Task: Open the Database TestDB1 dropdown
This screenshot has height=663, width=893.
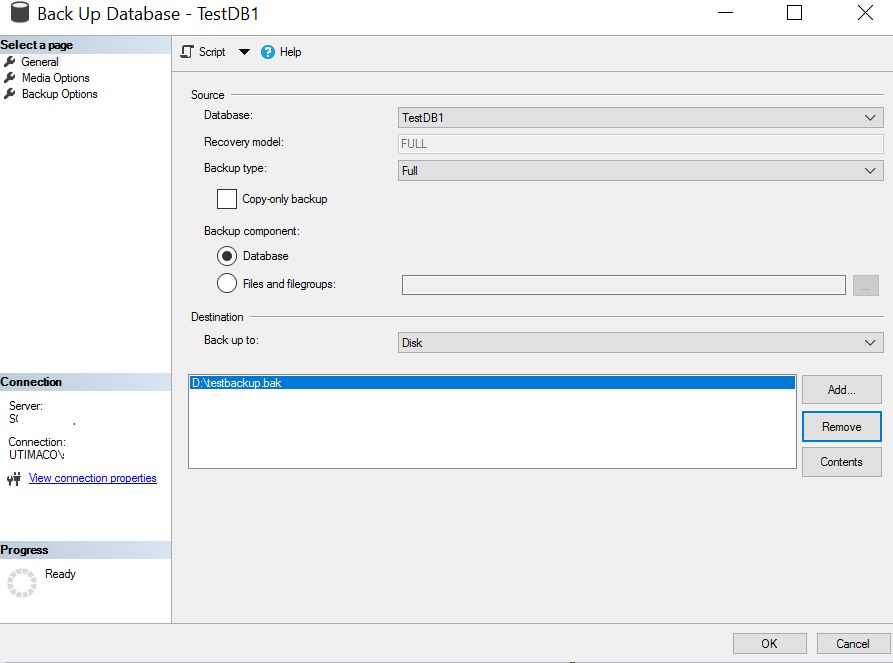Action: 641,118
